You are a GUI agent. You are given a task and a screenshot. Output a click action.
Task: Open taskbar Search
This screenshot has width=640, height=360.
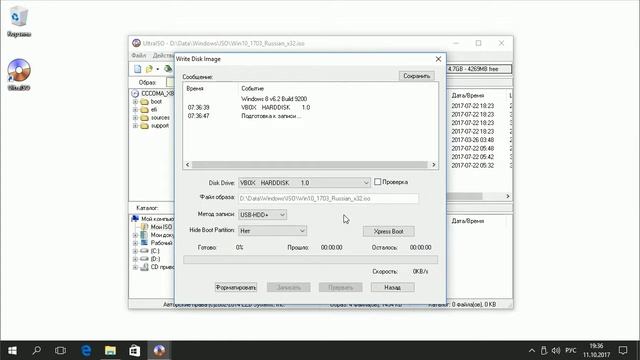coord(36,350)
